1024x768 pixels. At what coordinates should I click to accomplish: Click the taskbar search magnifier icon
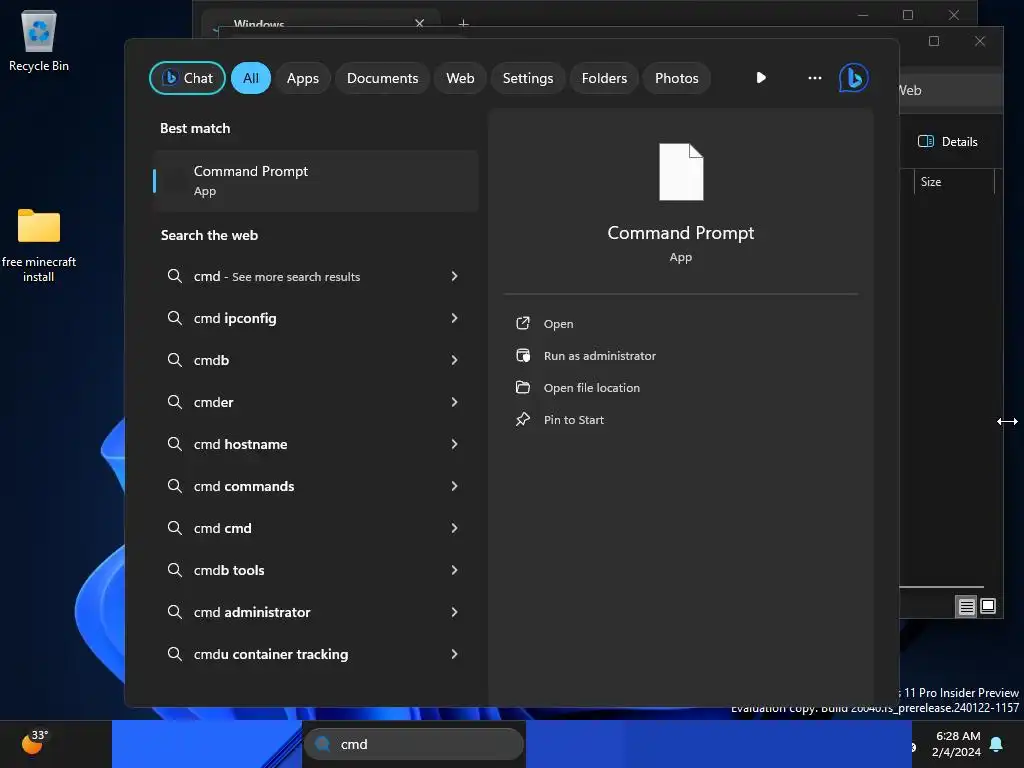[323, 744]
